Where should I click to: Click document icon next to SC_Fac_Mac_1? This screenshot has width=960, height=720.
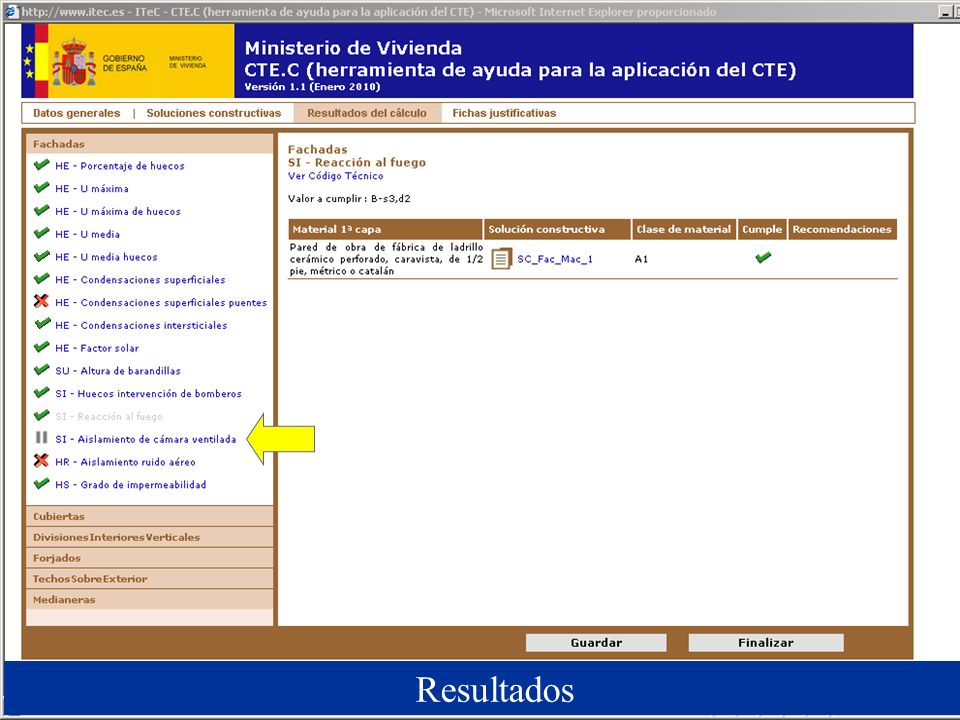(501, 258)
